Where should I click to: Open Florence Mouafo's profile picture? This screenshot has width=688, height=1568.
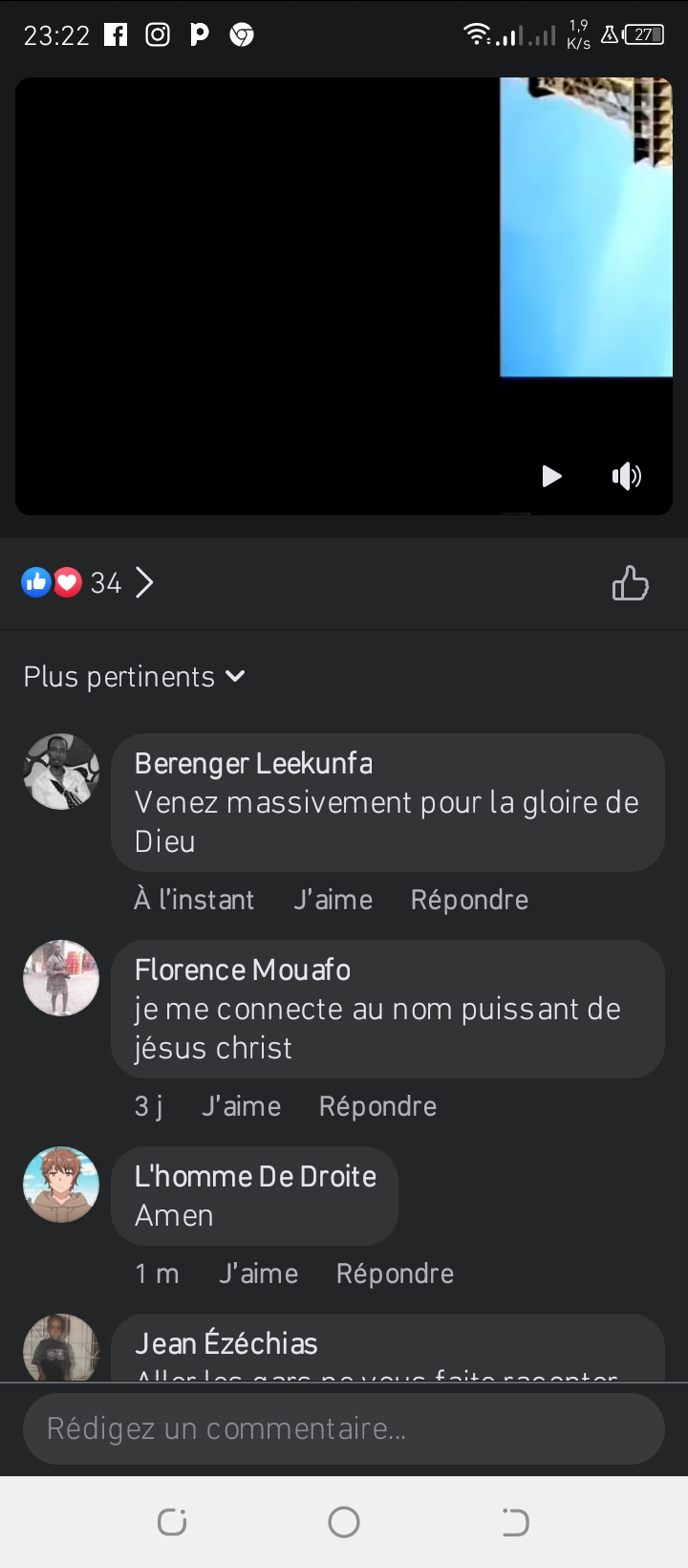point(61,978)
